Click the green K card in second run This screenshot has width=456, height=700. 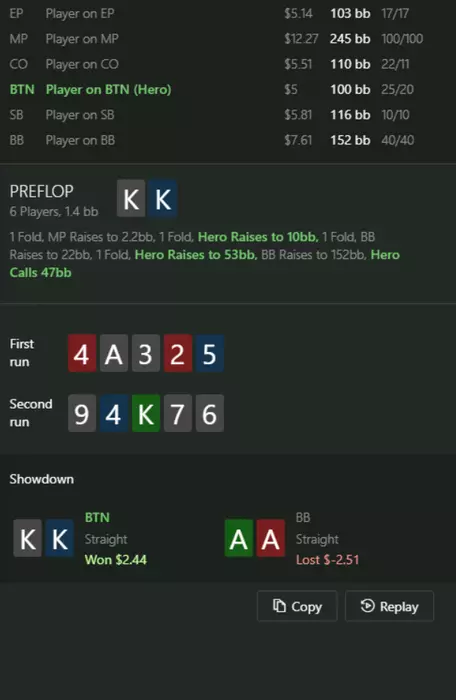(x=146, y=413)
